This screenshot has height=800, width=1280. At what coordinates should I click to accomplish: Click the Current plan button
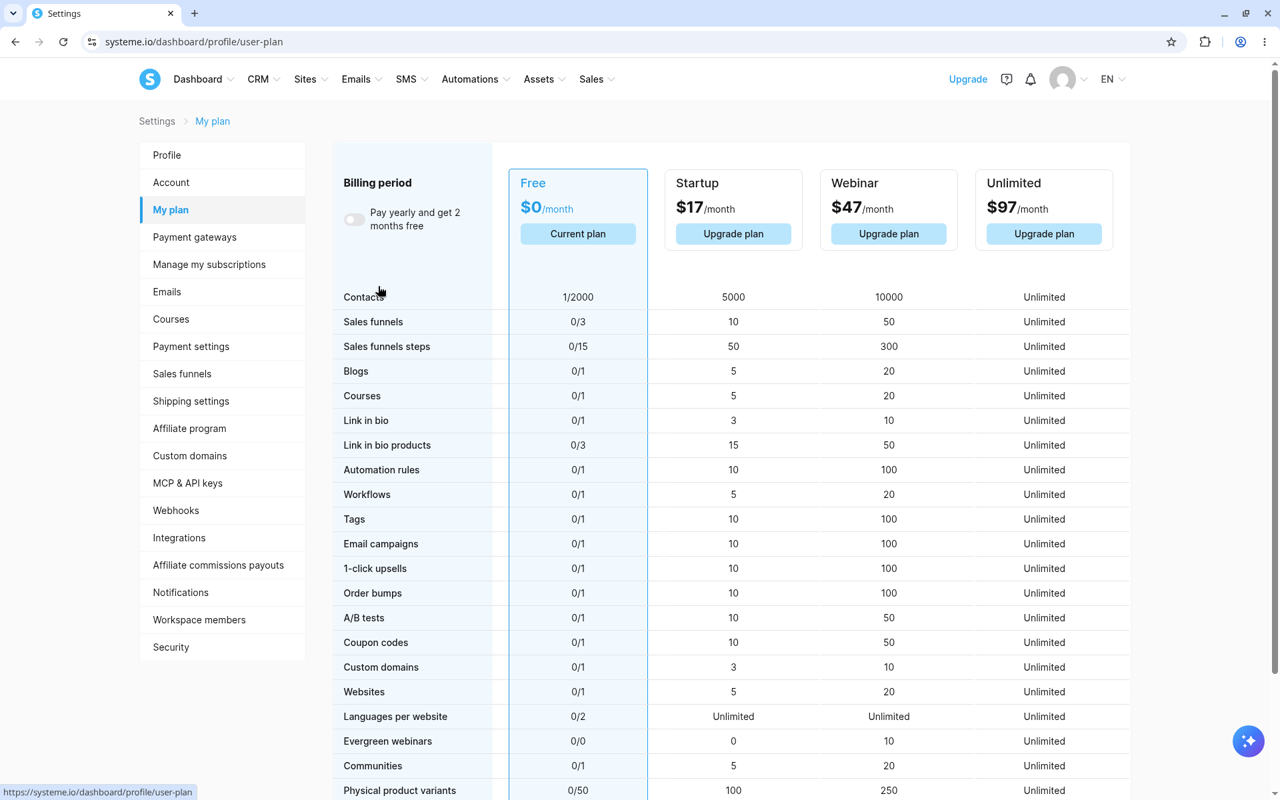578,234
